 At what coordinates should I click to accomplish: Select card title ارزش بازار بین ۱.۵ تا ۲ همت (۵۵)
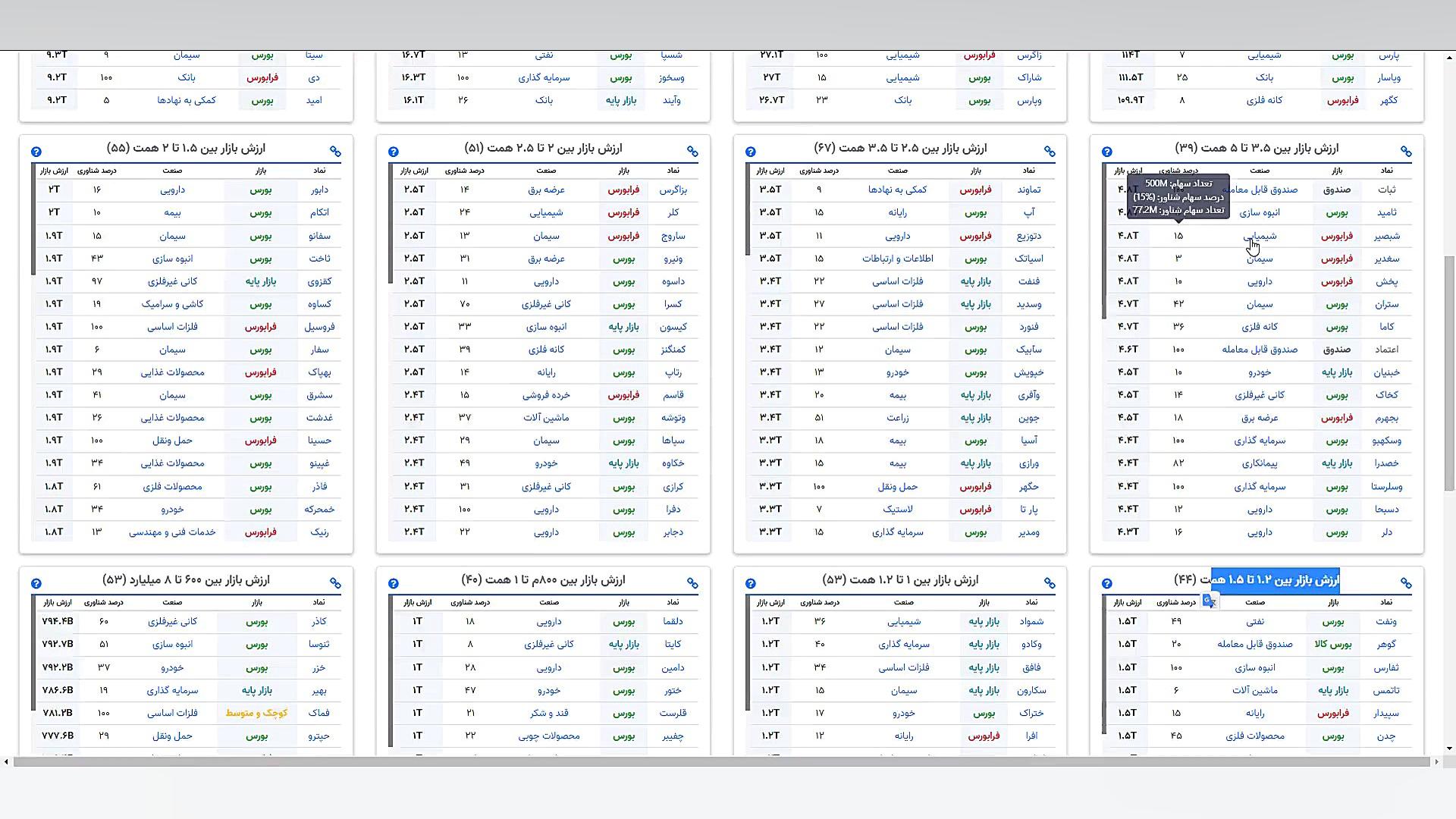coord(186,148)
